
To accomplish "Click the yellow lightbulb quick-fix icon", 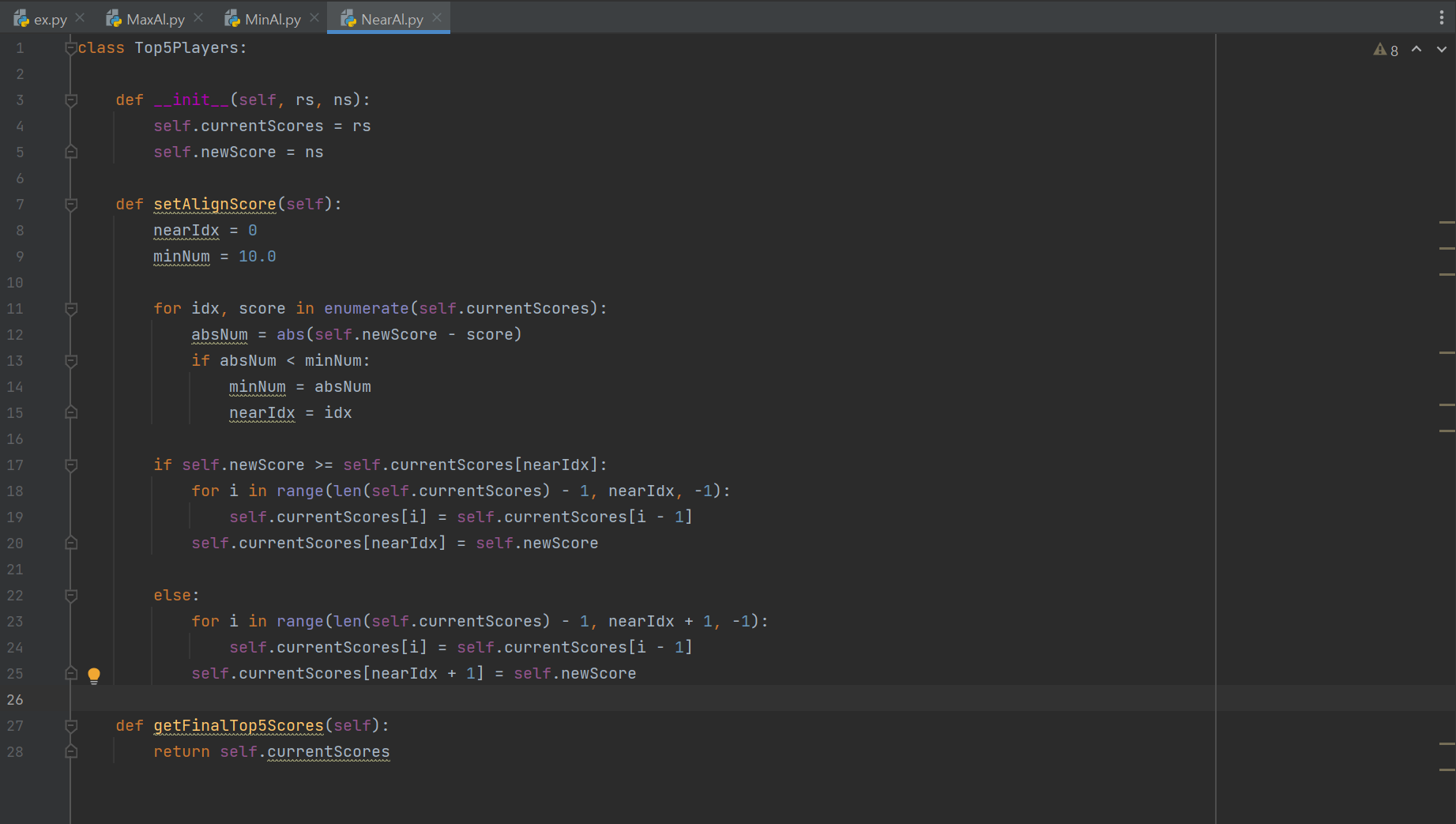I will pyautogui.click(x=94, y=675).
